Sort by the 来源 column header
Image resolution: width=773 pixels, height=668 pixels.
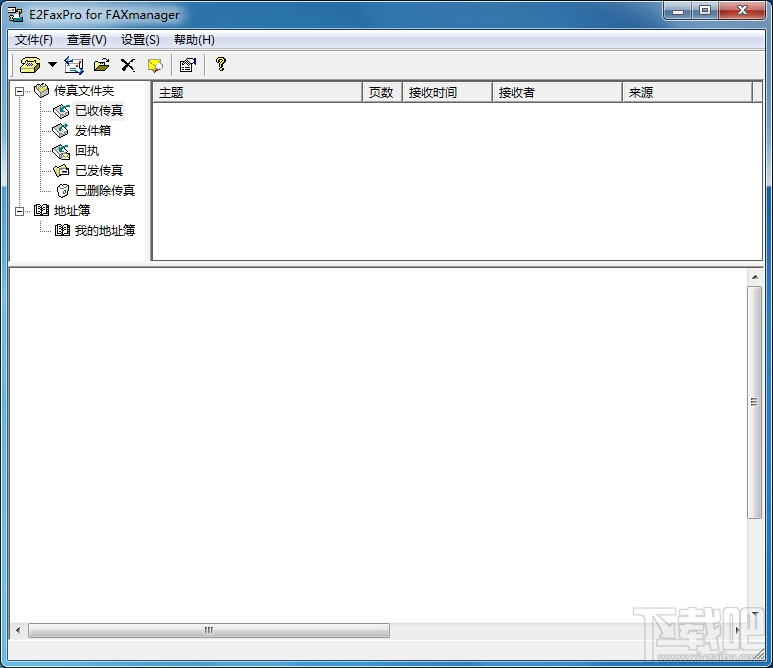click(x=687, y=92)
